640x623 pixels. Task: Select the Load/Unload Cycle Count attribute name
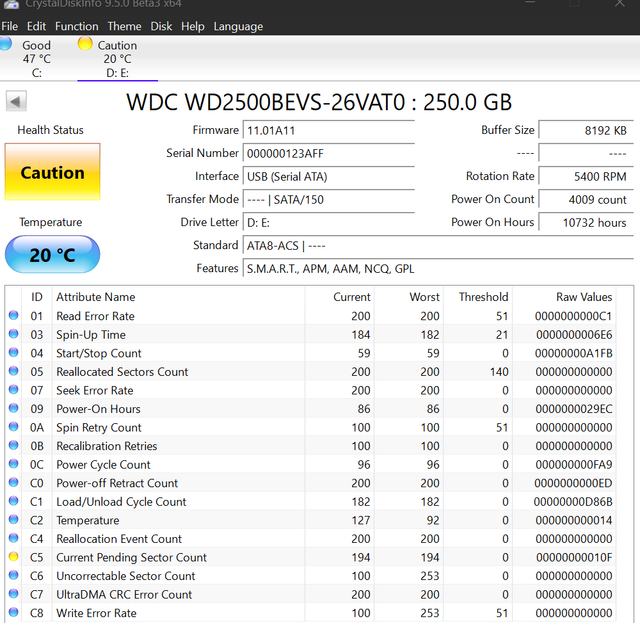121,502
